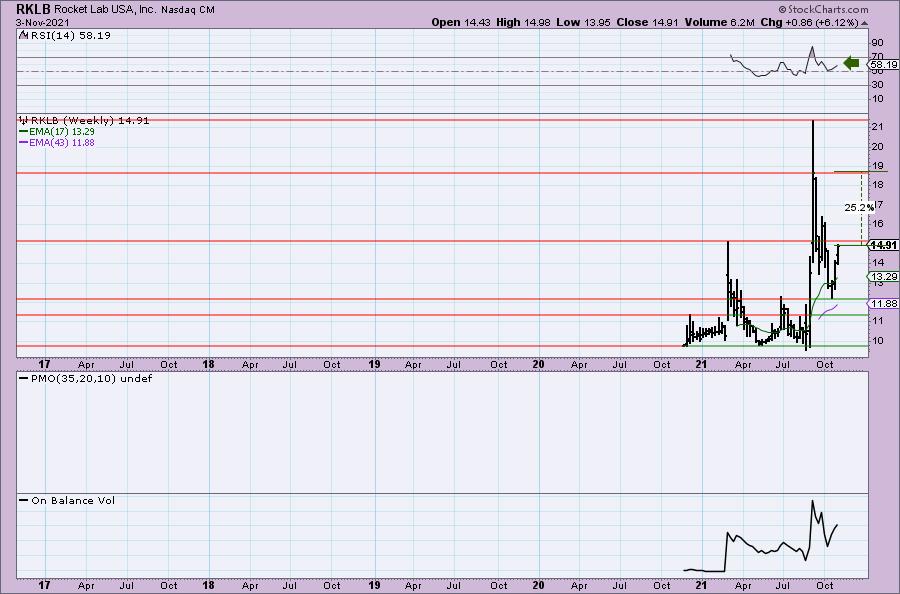
Task: Click the 30 level on the RSI scale
Action: tap(878, 85)
